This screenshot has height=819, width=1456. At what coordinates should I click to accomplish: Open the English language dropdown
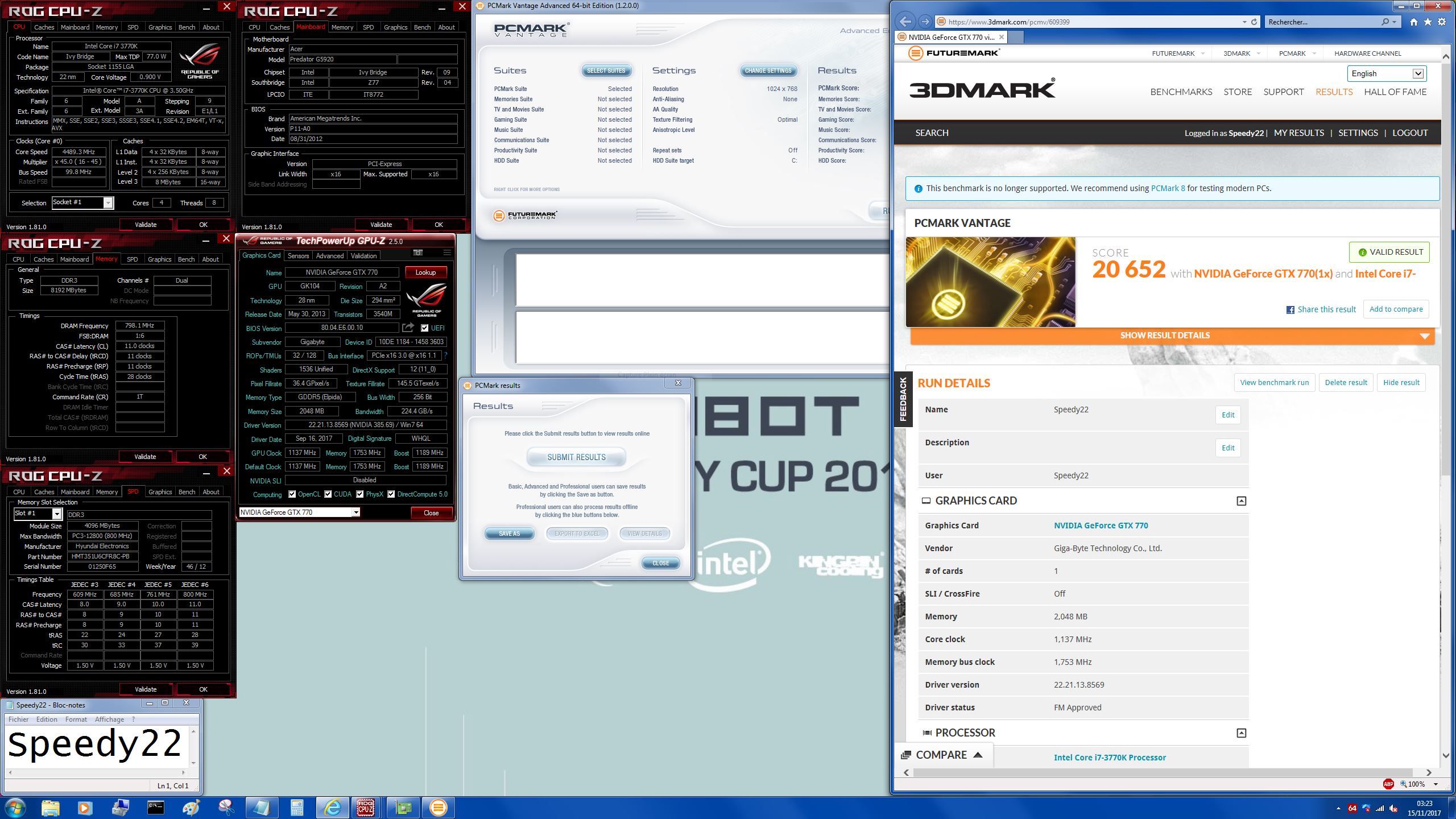point(1387,73)
